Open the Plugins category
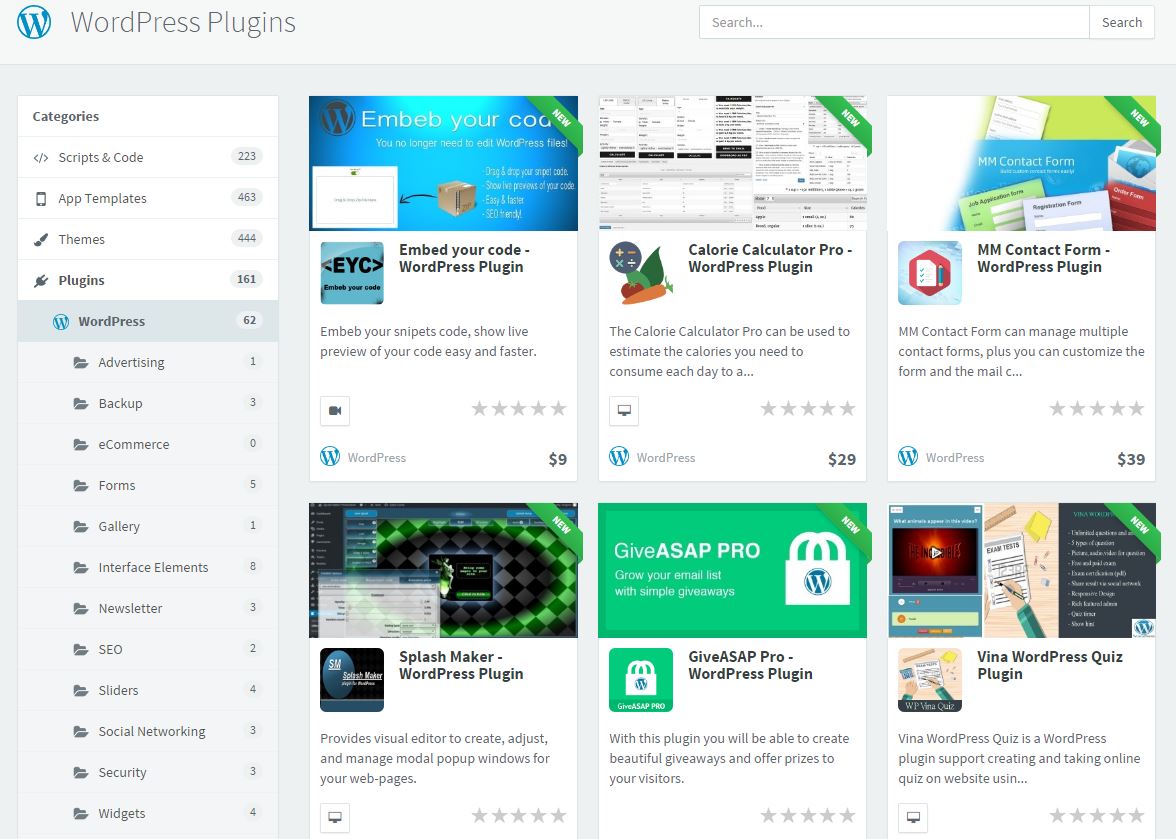This screenshot has height=839, width=1176. pos(148,280)
